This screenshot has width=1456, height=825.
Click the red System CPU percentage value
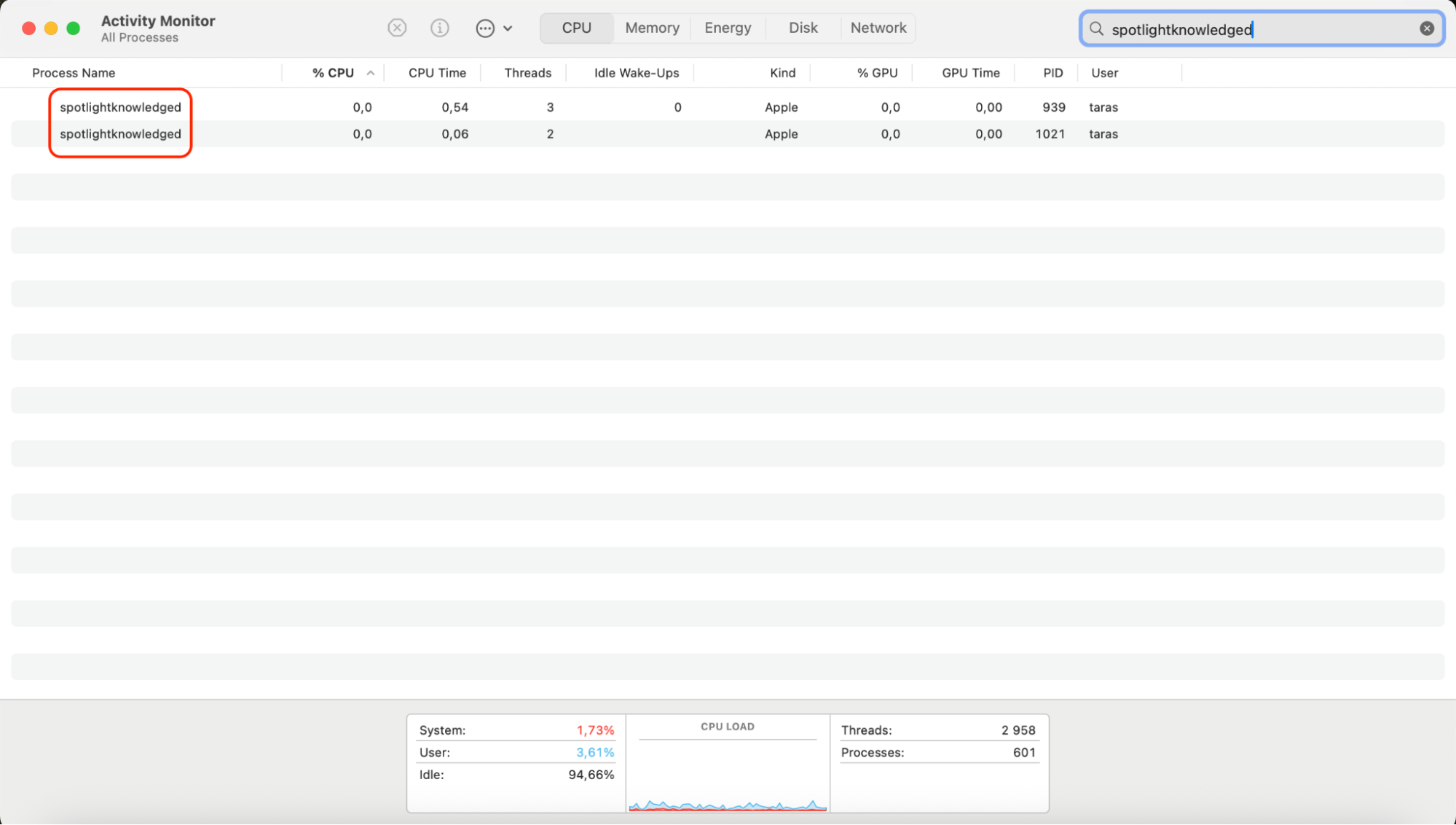[x=594, y=730]
